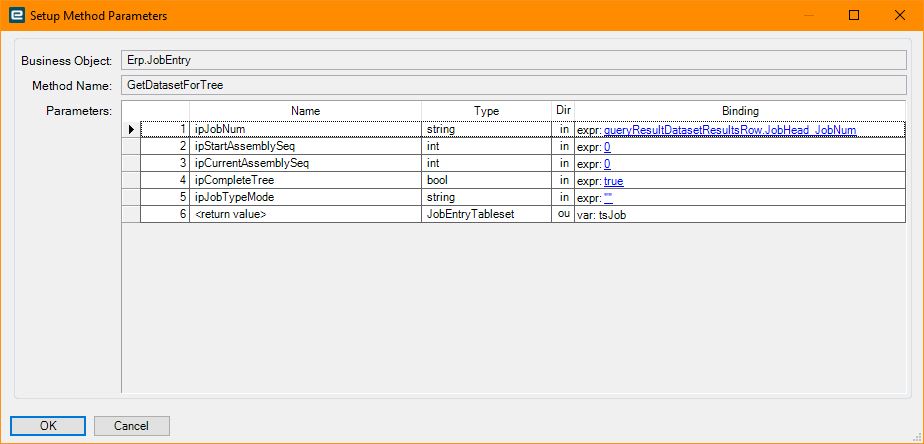Click the 'var: tsJob' binding cell

click(740, 215)
